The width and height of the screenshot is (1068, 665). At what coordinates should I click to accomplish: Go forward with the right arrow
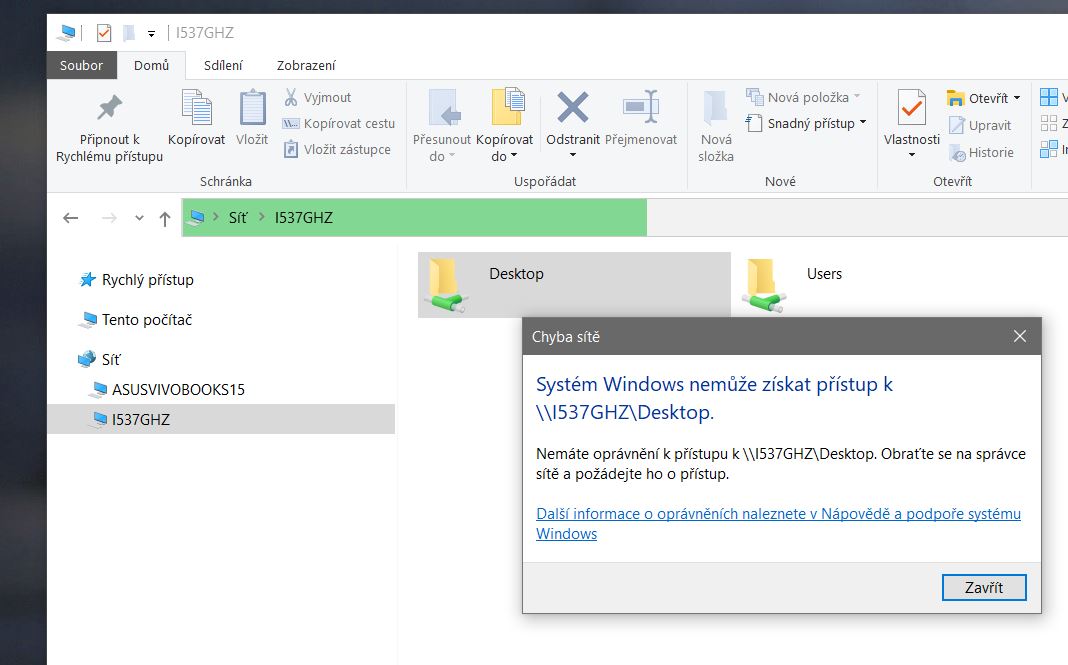click(x=109, y=218)
